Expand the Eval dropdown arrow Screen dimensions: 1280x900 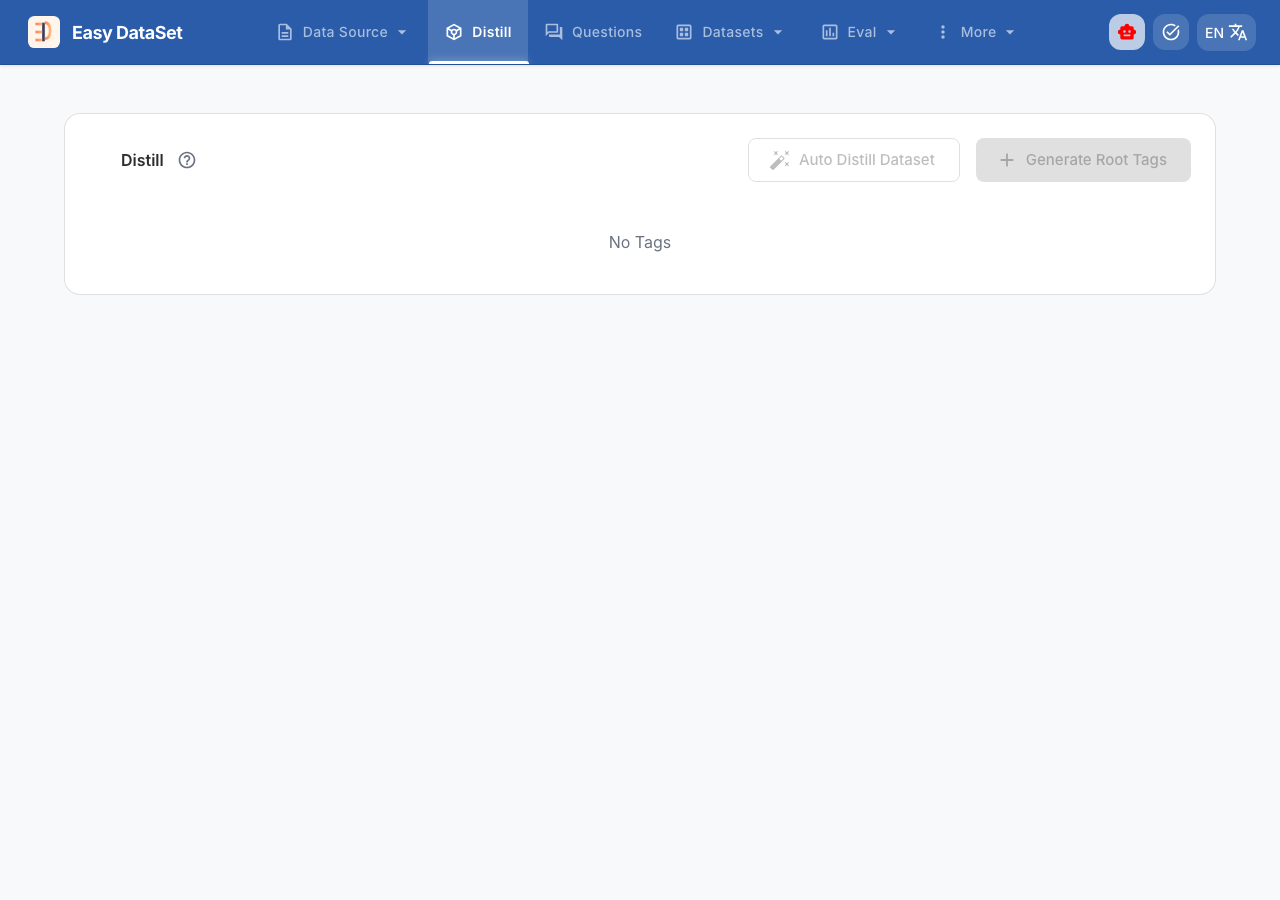click(x=891, y=32)
